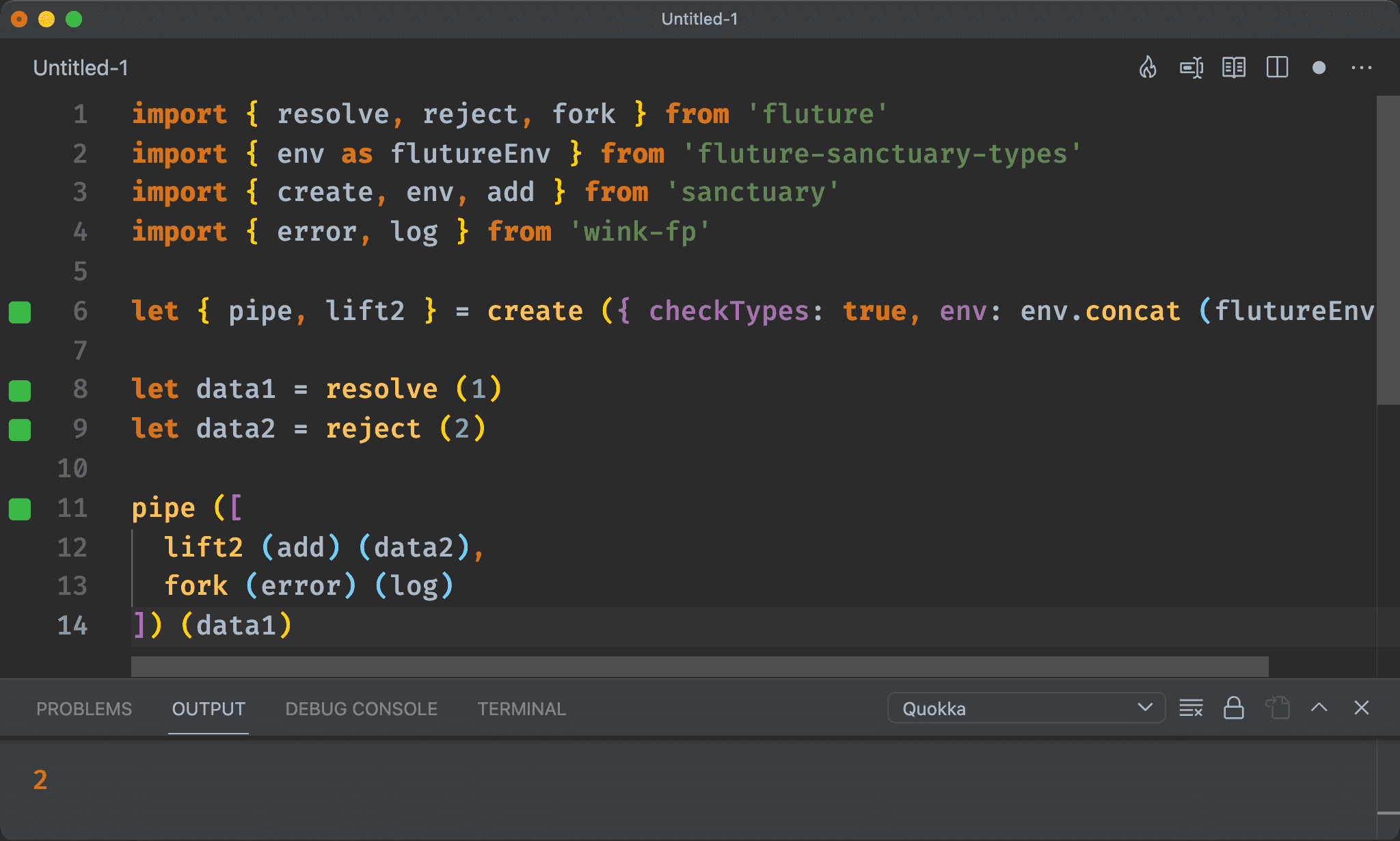Click the unsaved file dot indicator

[x=1319, y=68]
